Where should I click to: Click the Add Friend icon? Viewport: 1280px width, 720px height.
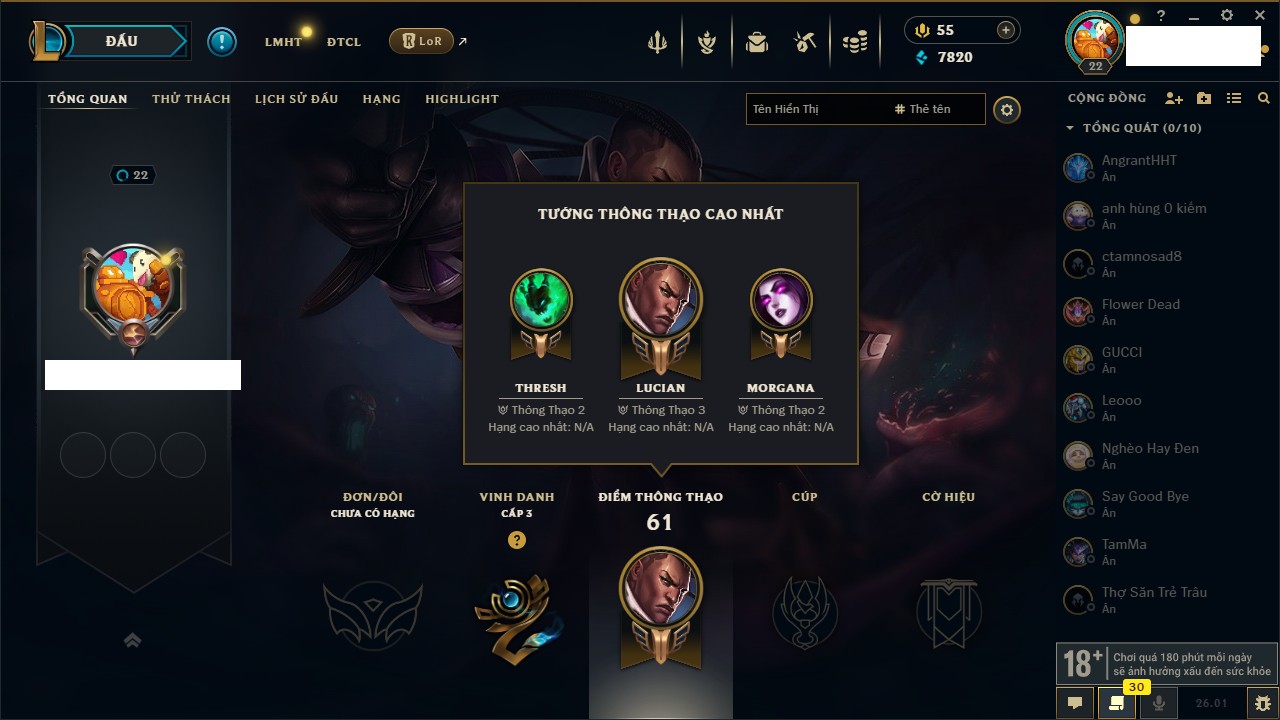pos(1174,98)
